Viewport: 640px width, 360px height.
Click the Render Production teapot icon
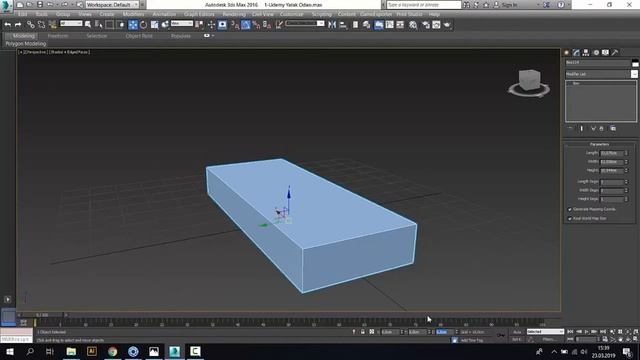point(447,25)
